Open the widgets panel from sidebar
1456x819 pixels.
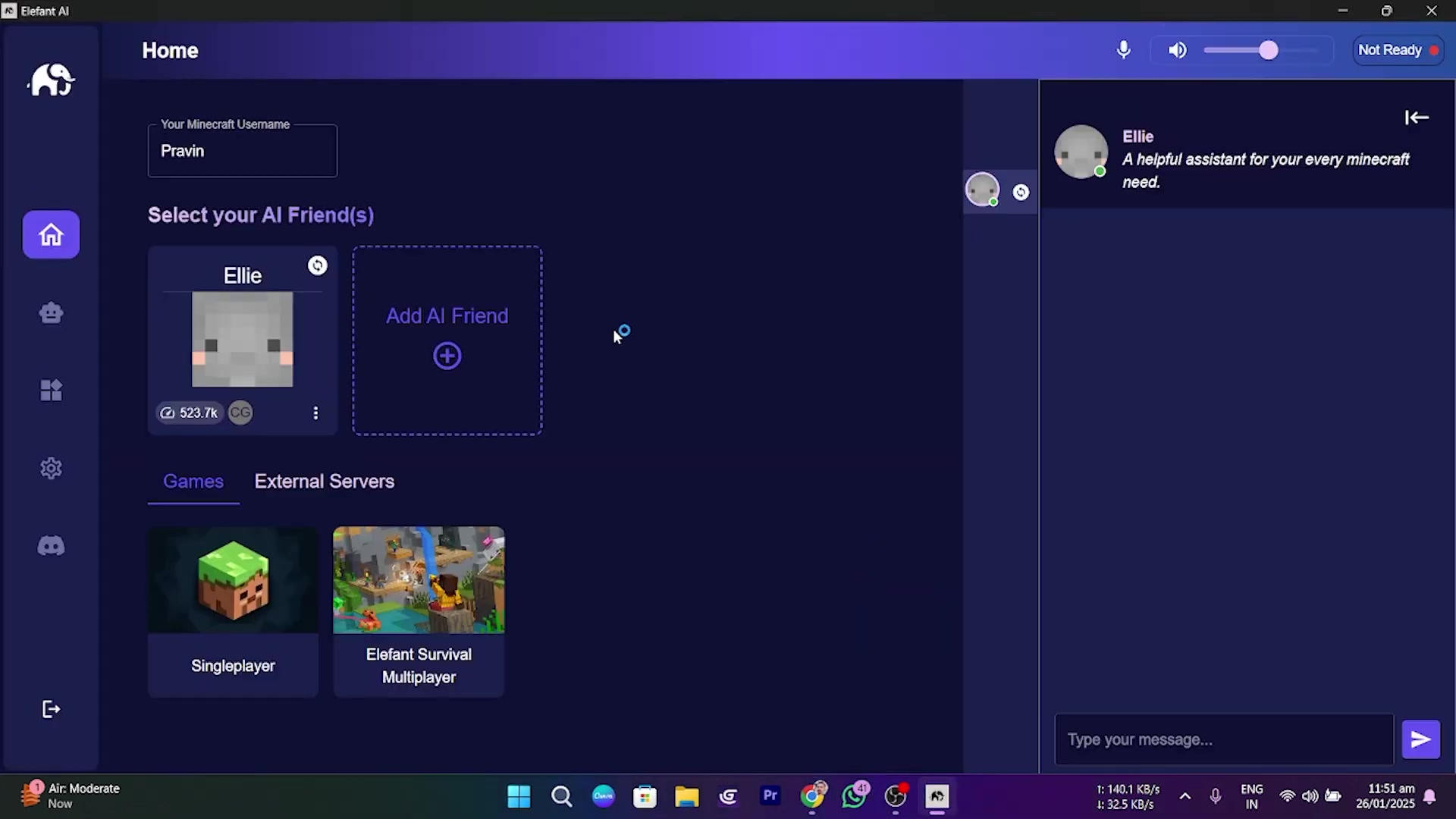tap(50, 391)
